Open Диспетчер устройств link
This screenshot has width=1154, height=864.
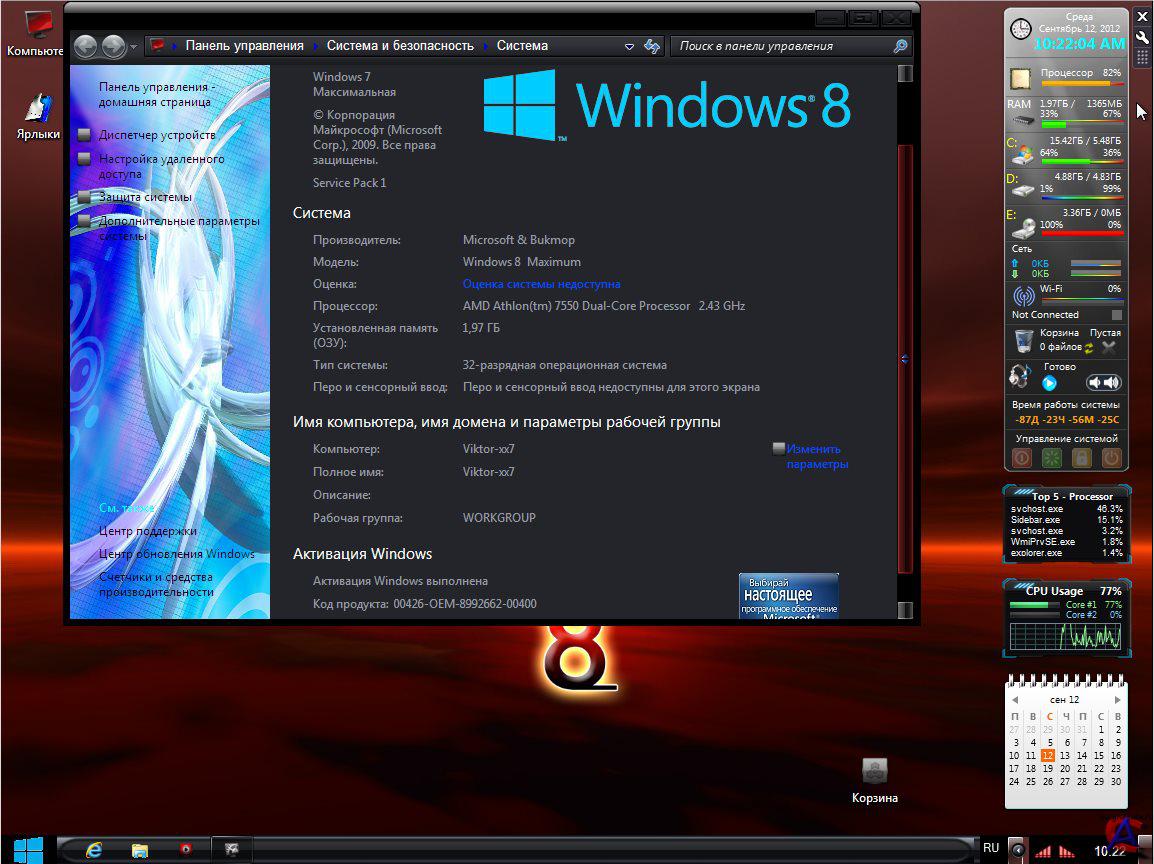tap(157, 135)
